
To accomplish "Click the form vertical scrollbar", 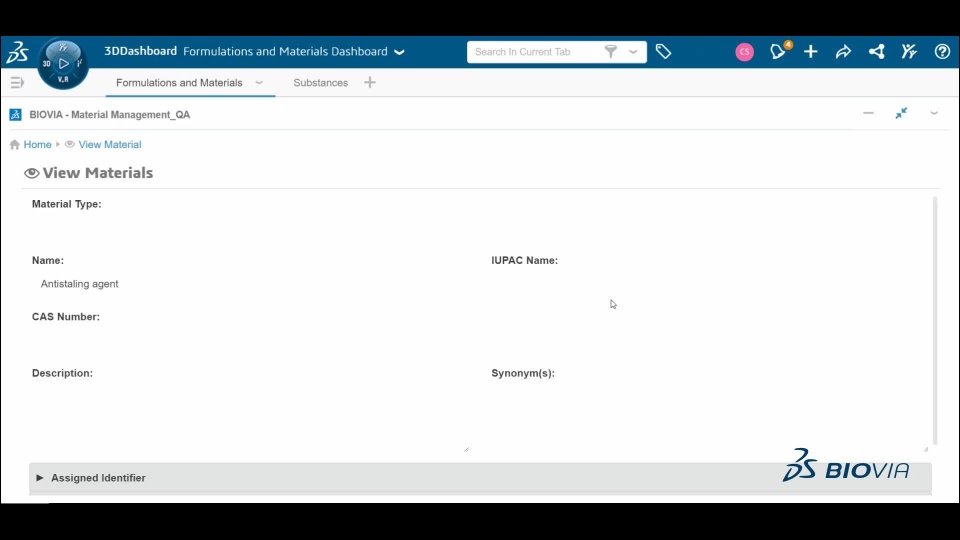I will (935, 320).
